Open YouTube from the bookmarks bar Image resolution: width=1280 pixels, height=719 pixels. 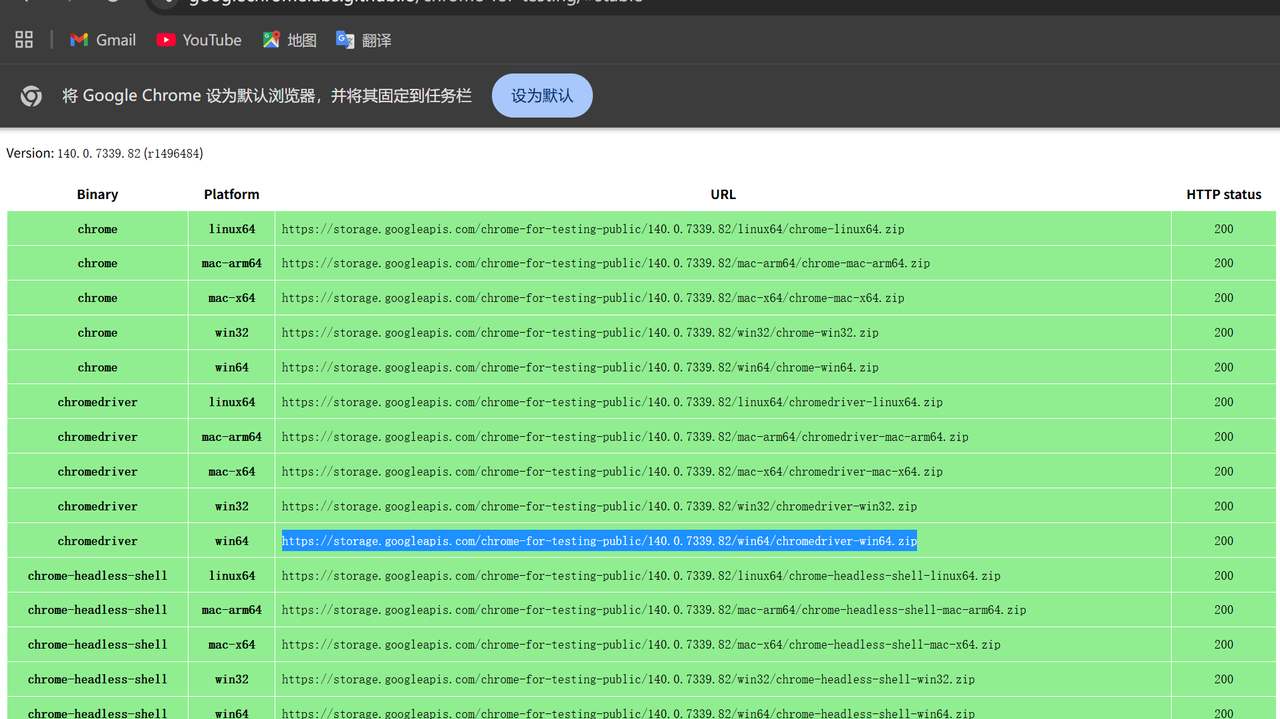click(x=198, y=40)
